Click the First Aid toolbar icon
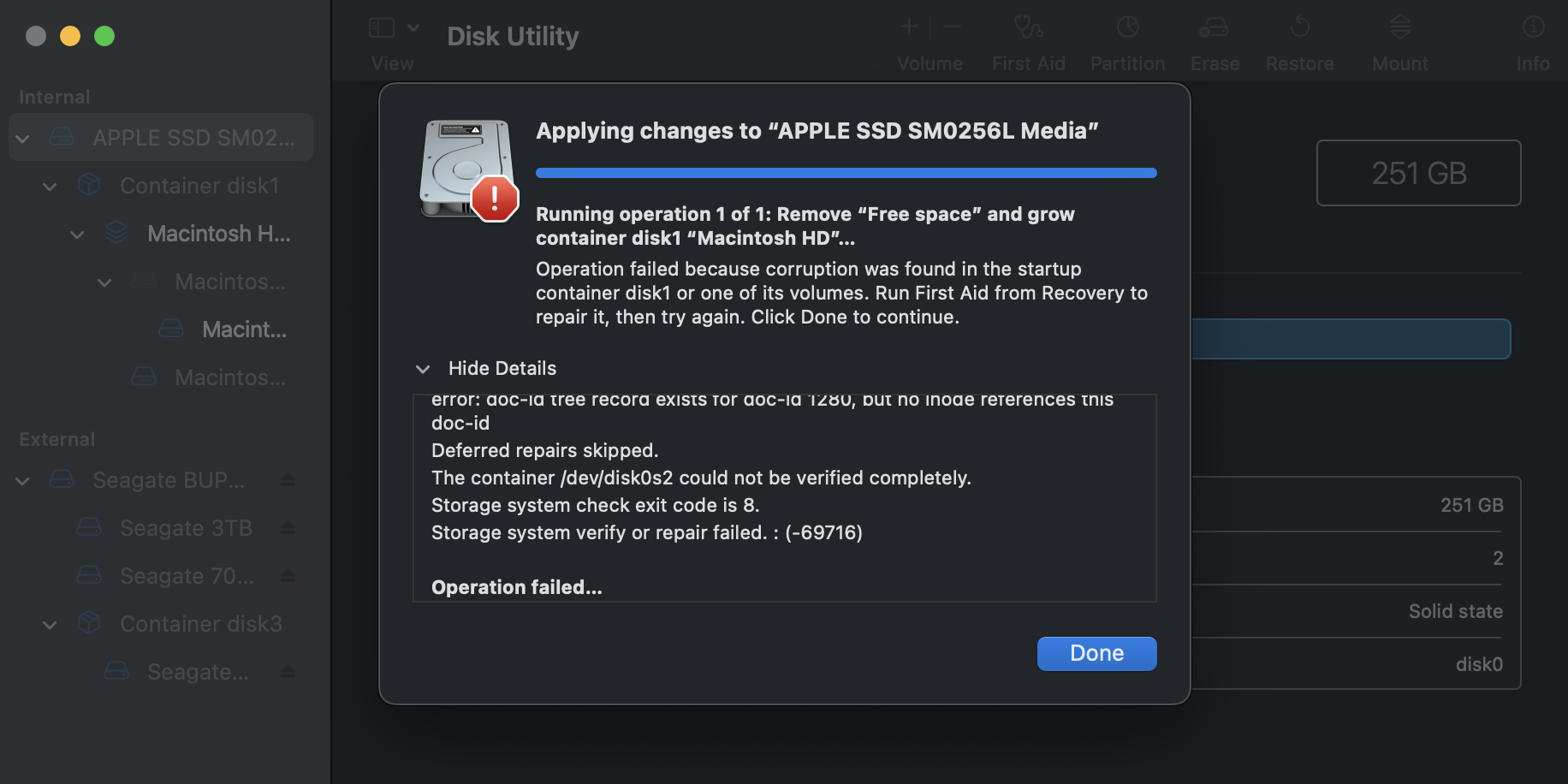The height and width of the screenshot is (784, 1568). click(x=1028, y=27)
